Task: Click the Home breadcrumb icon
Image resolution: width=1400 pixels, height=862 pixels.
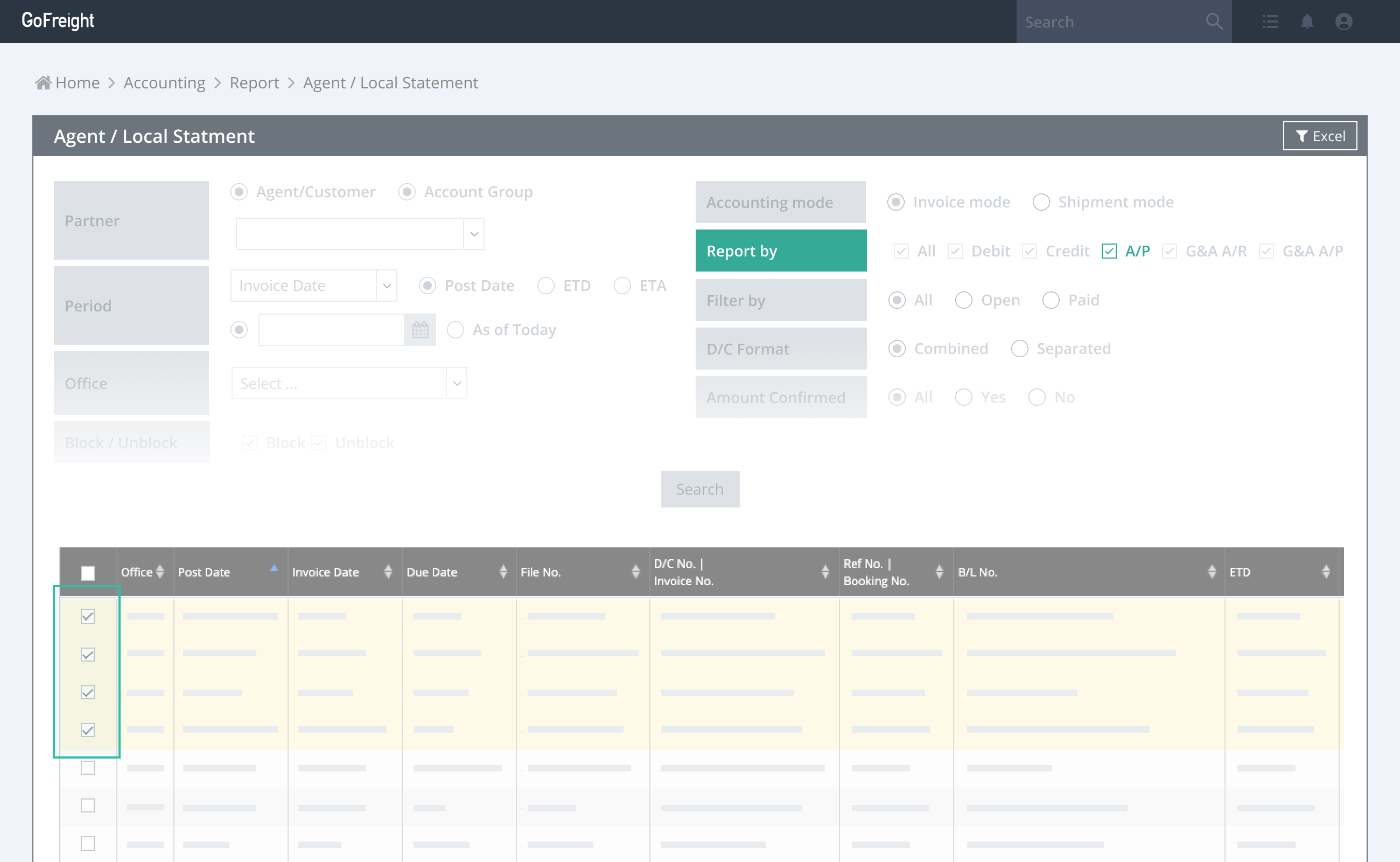Action: (x=43, y=82)
